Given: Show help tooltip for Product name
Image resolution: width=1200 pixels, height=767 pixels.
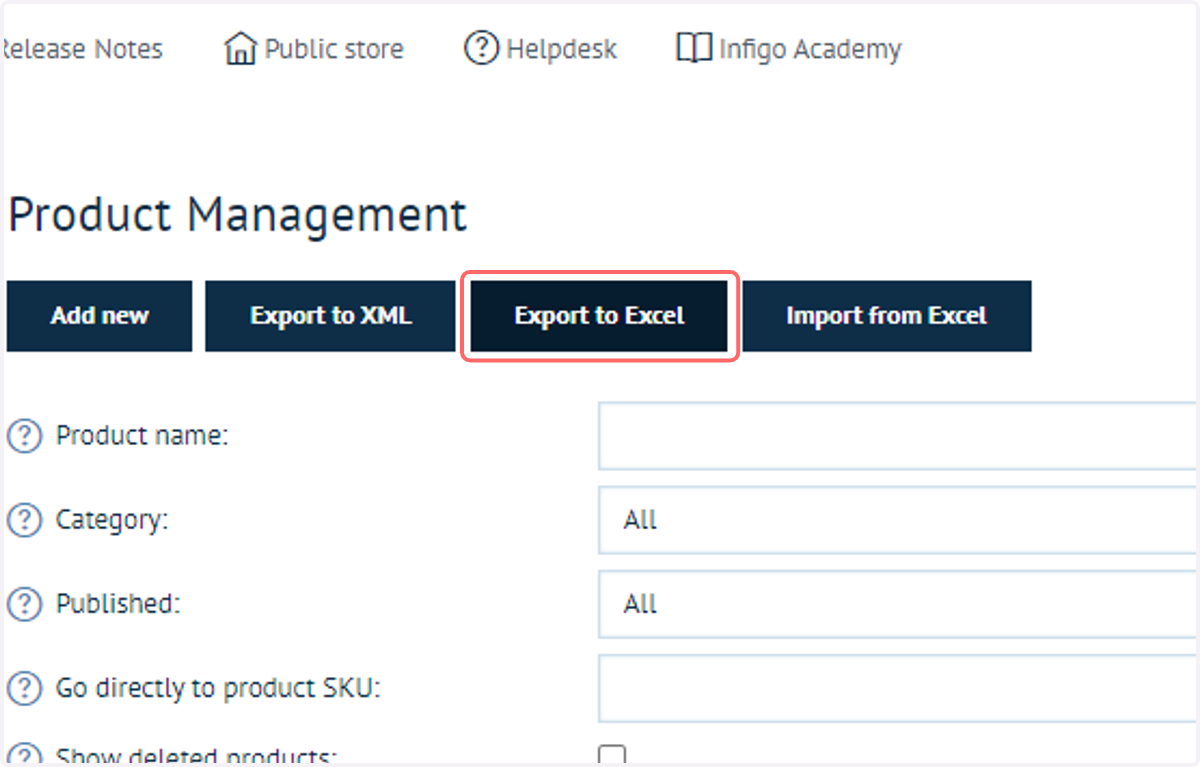Looking at the screenshot, I should [25, 436].
